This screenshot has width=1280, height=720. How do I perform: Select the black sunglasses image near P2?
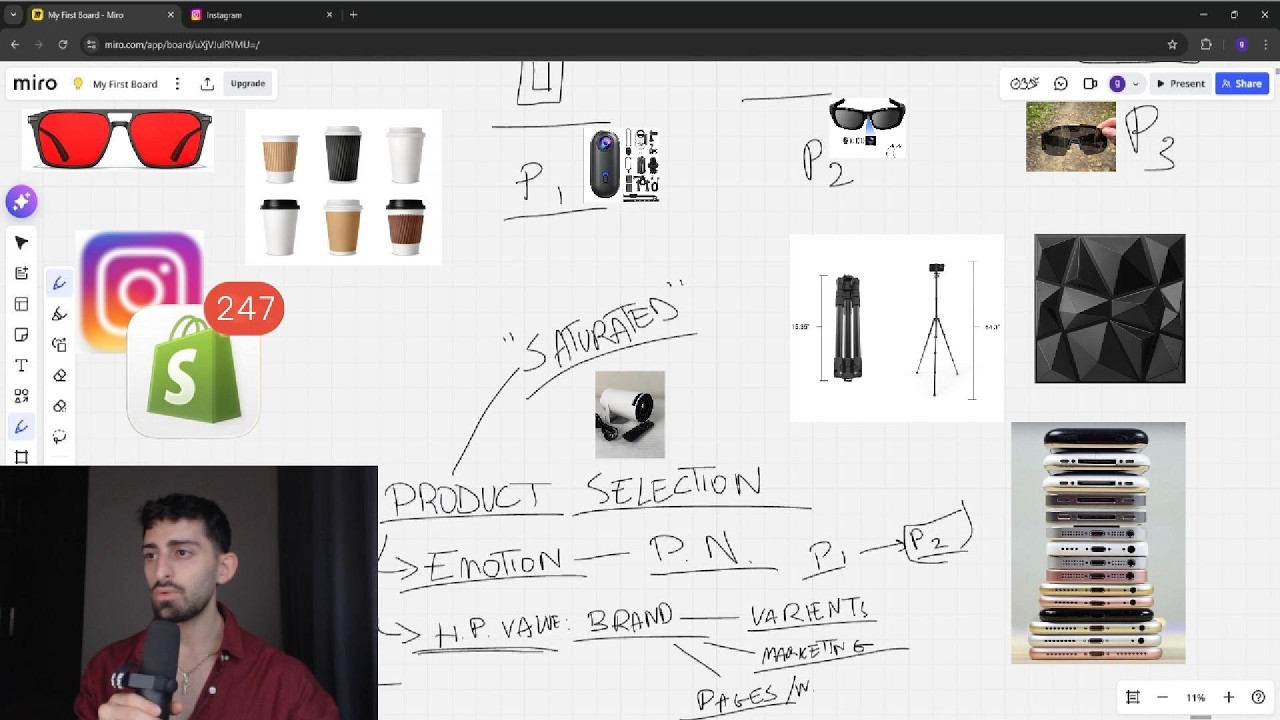(867, 126)
